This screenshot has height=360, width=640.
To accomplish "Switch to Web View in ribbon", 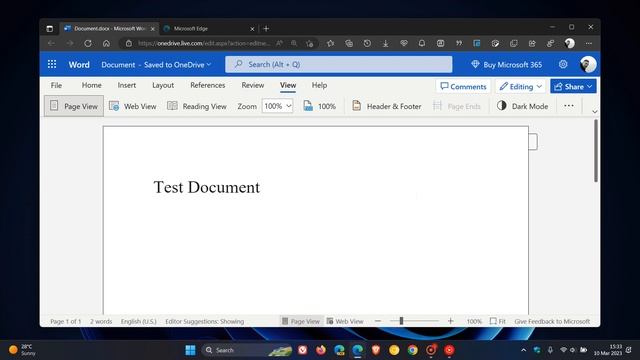I will pos(133,106).
